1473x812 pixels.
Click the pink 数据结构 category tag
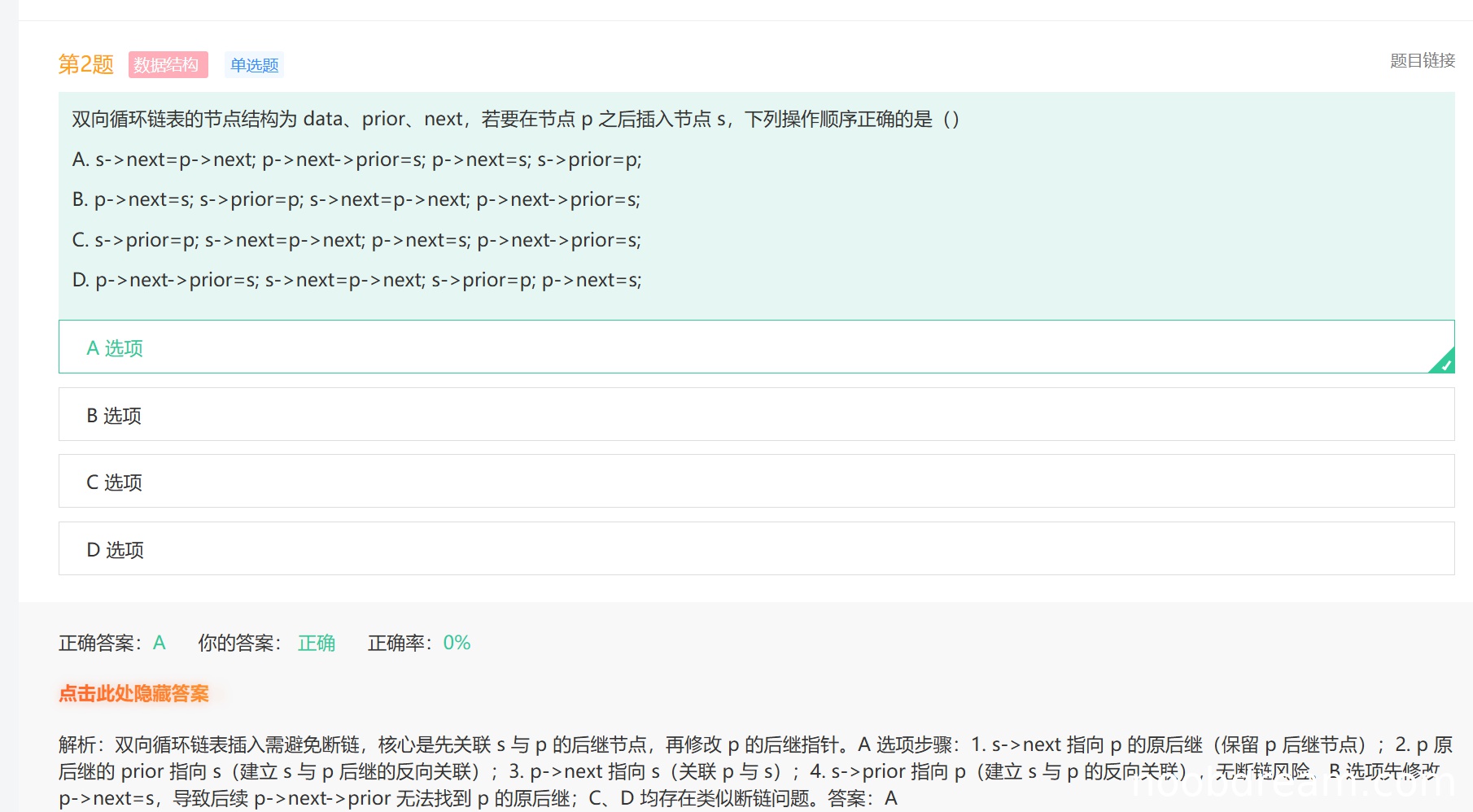pos(168,65)
